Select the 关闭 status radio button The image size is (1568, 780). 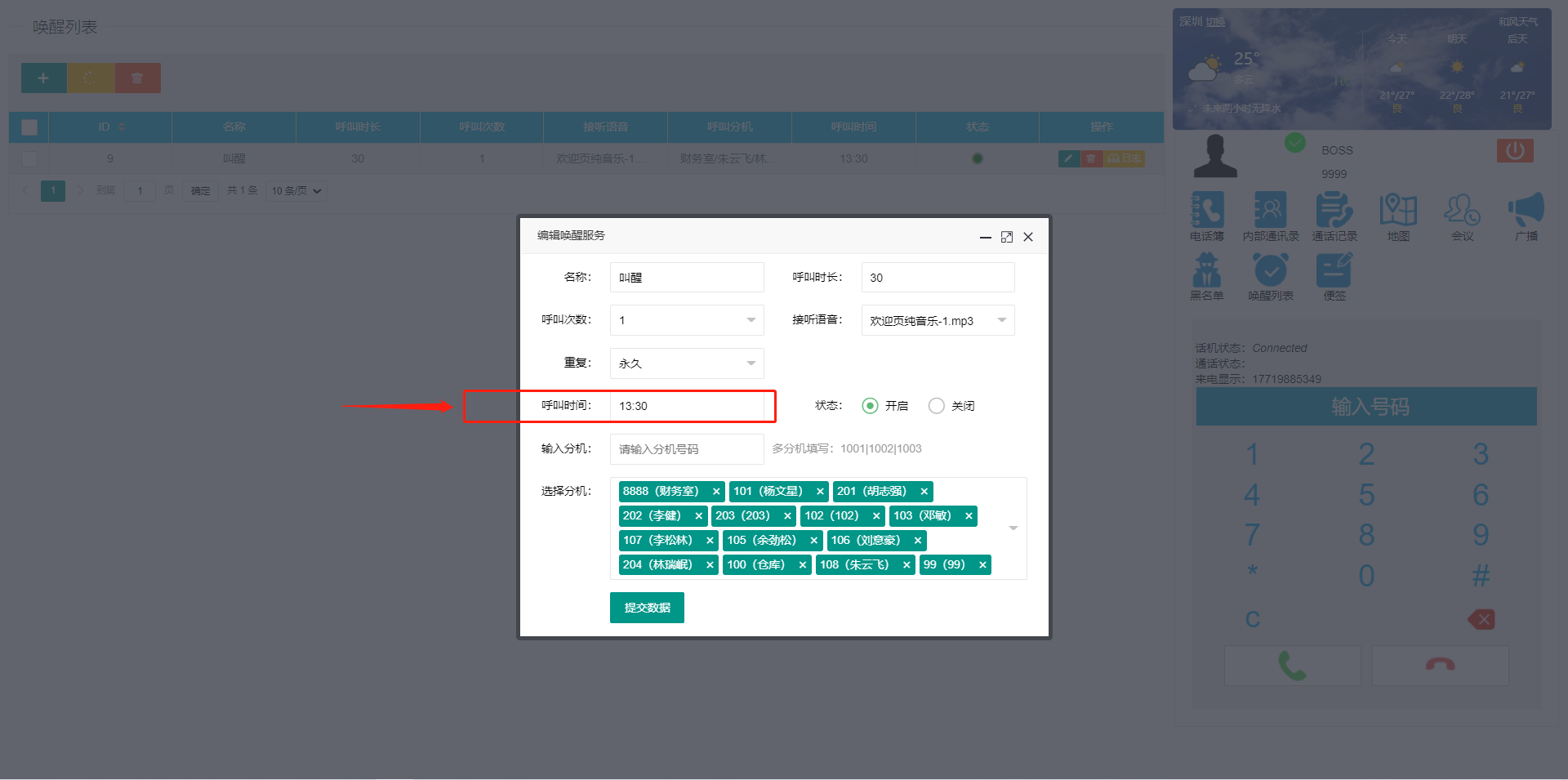point(936,406)
